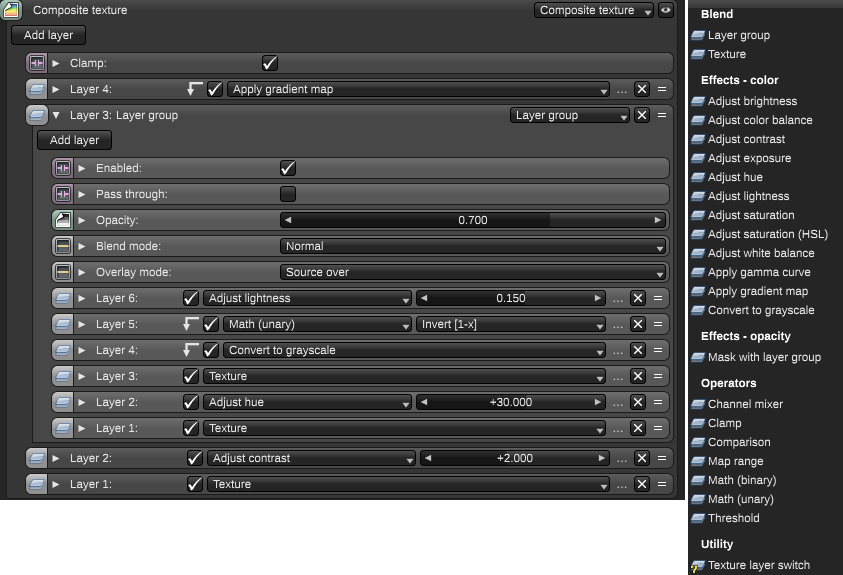This screenshot has width=843, height=575.
Task: Increase Adjust contrast value with right arrow
Action: pyautogui.click(x=602, y=458)
